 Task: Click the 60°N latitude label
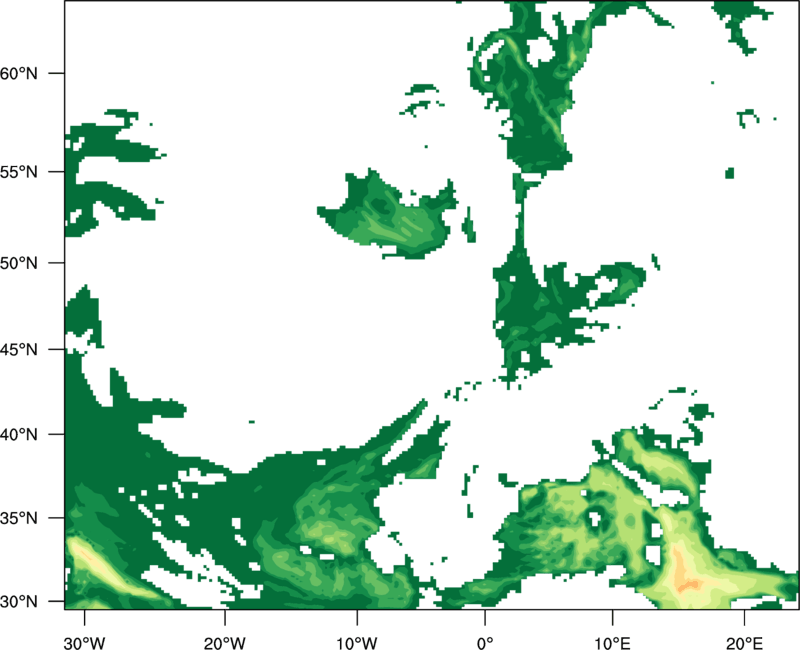pyautogui.click(x=19, y=73)
